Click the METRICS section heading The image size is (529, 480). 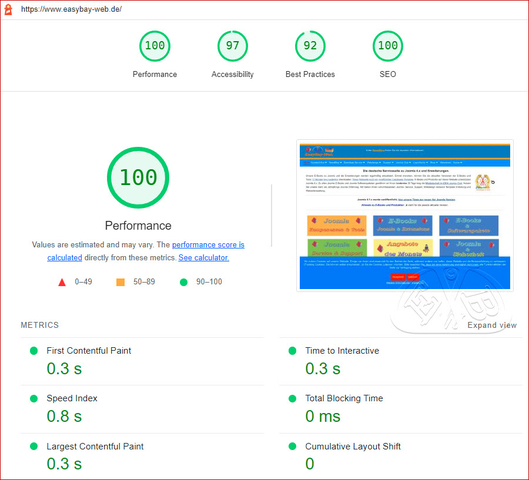tap(40, 325)
